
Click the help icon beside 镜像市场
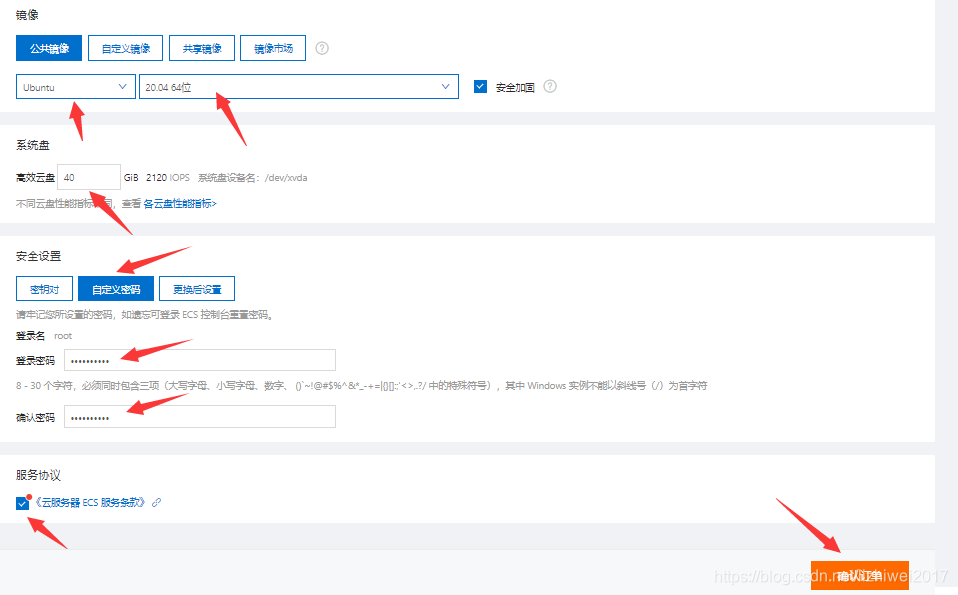pyautogui.click(x=322, y=48)
